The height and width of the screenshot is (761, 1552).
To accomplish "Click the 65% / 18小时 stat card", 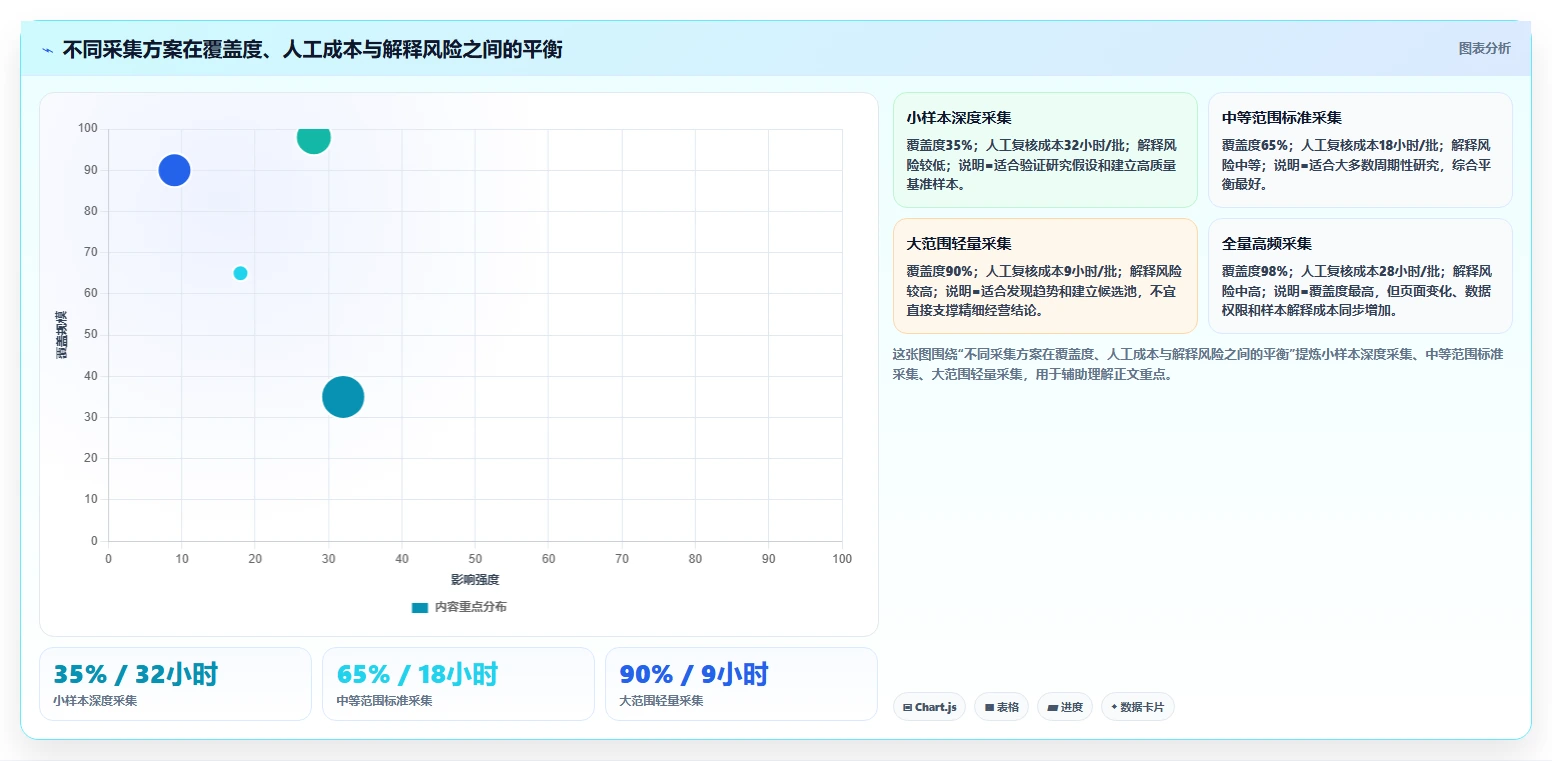I will [x=458, y=684].
